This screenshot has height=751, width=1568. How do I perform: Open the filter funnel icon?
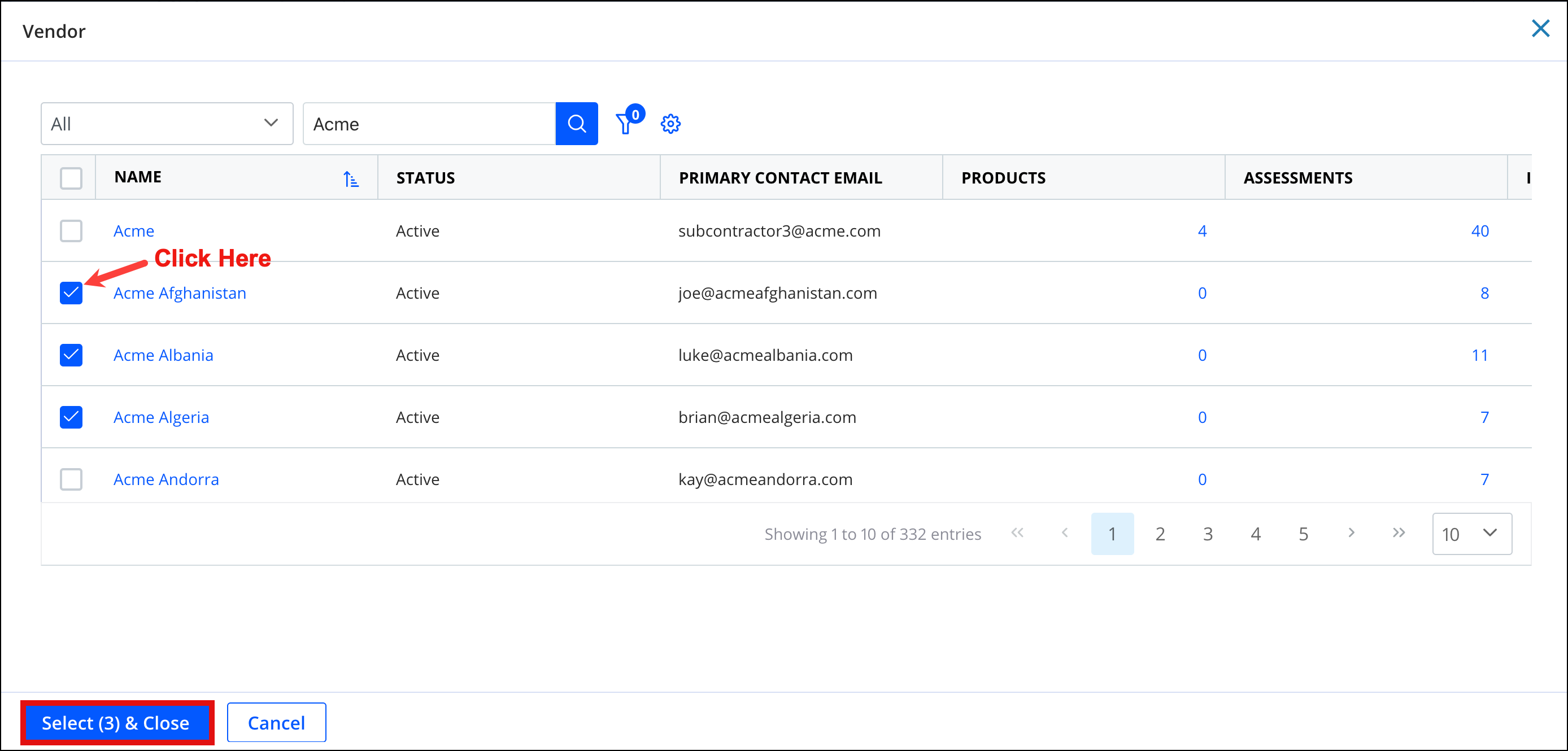click(x=625, y=124)
